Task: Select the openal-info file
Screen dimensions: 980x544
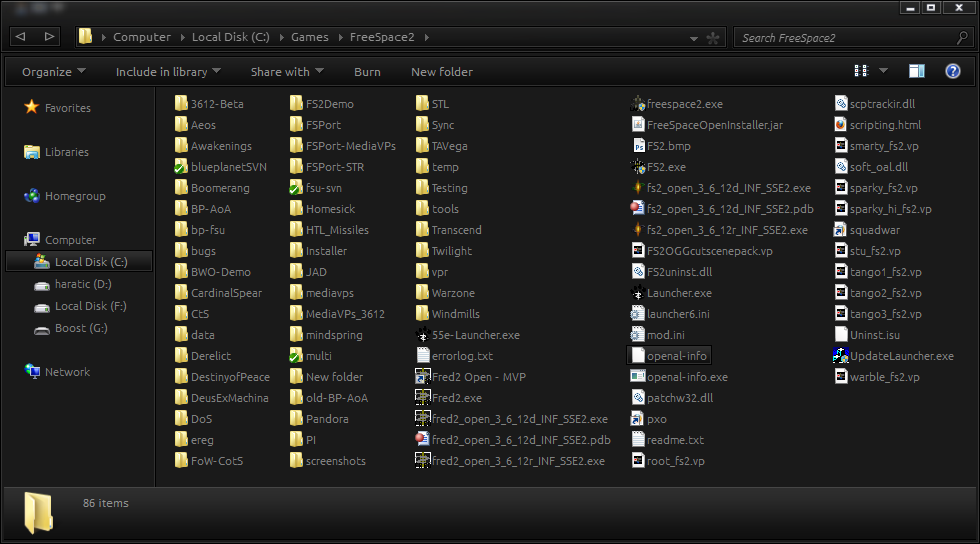Action: click(x=669, y=356)
